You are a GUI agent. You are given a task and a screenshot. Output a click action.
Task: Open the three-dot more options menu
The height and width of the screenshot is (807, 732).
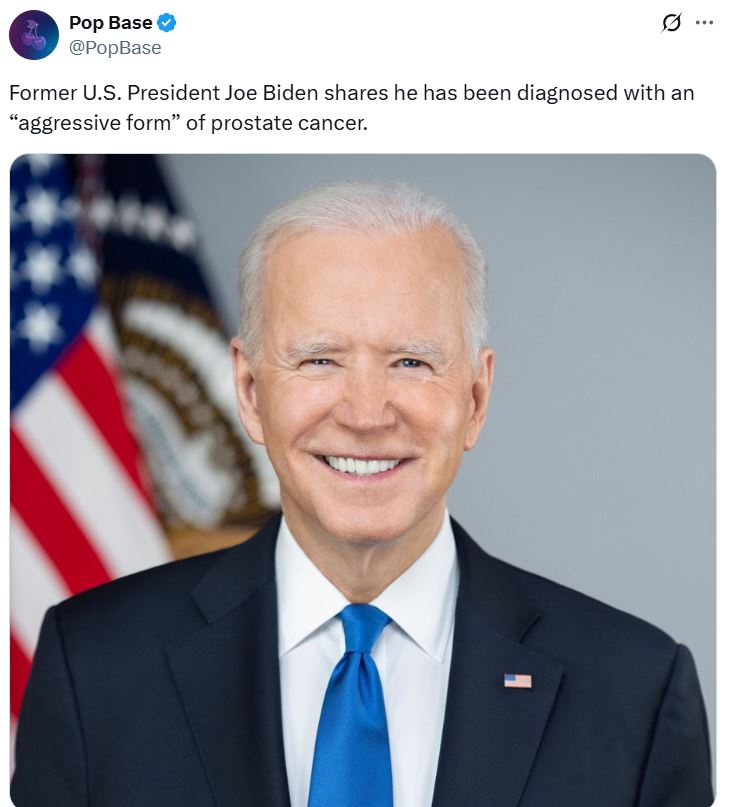pos(704,23)
